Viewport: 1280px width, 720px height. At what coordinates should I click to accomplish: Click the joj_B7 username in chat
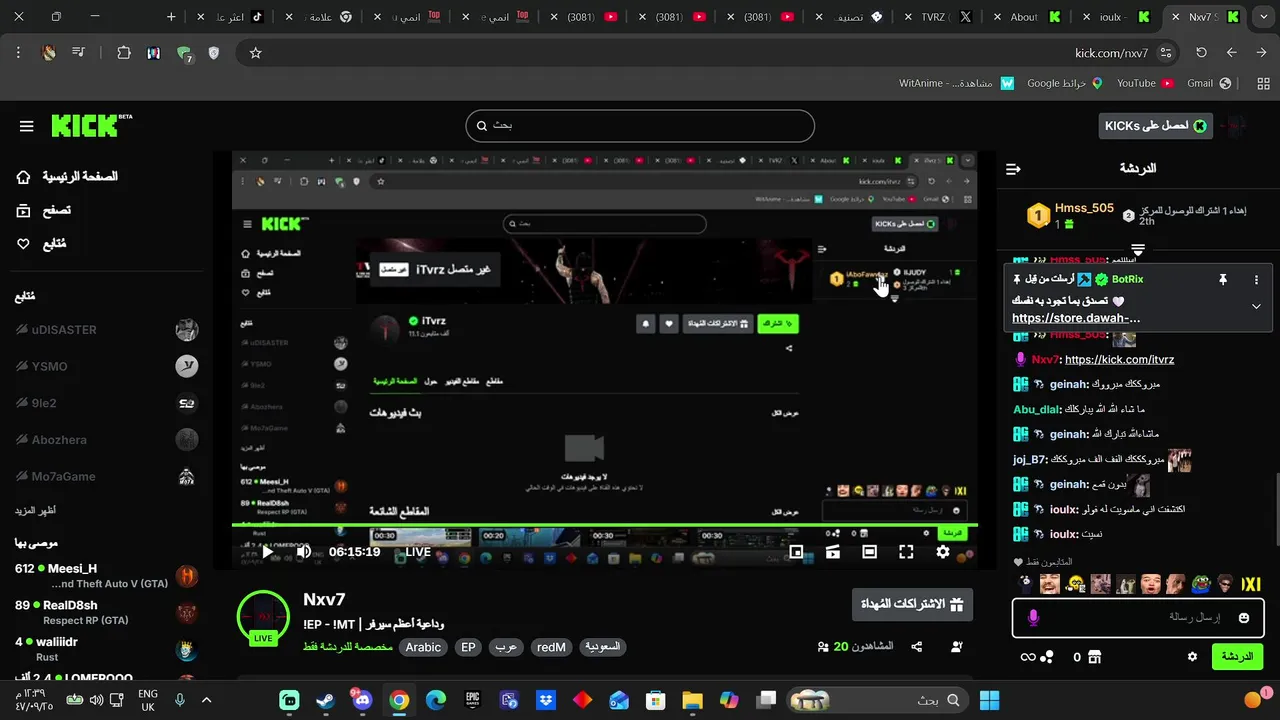point(1029,460)
